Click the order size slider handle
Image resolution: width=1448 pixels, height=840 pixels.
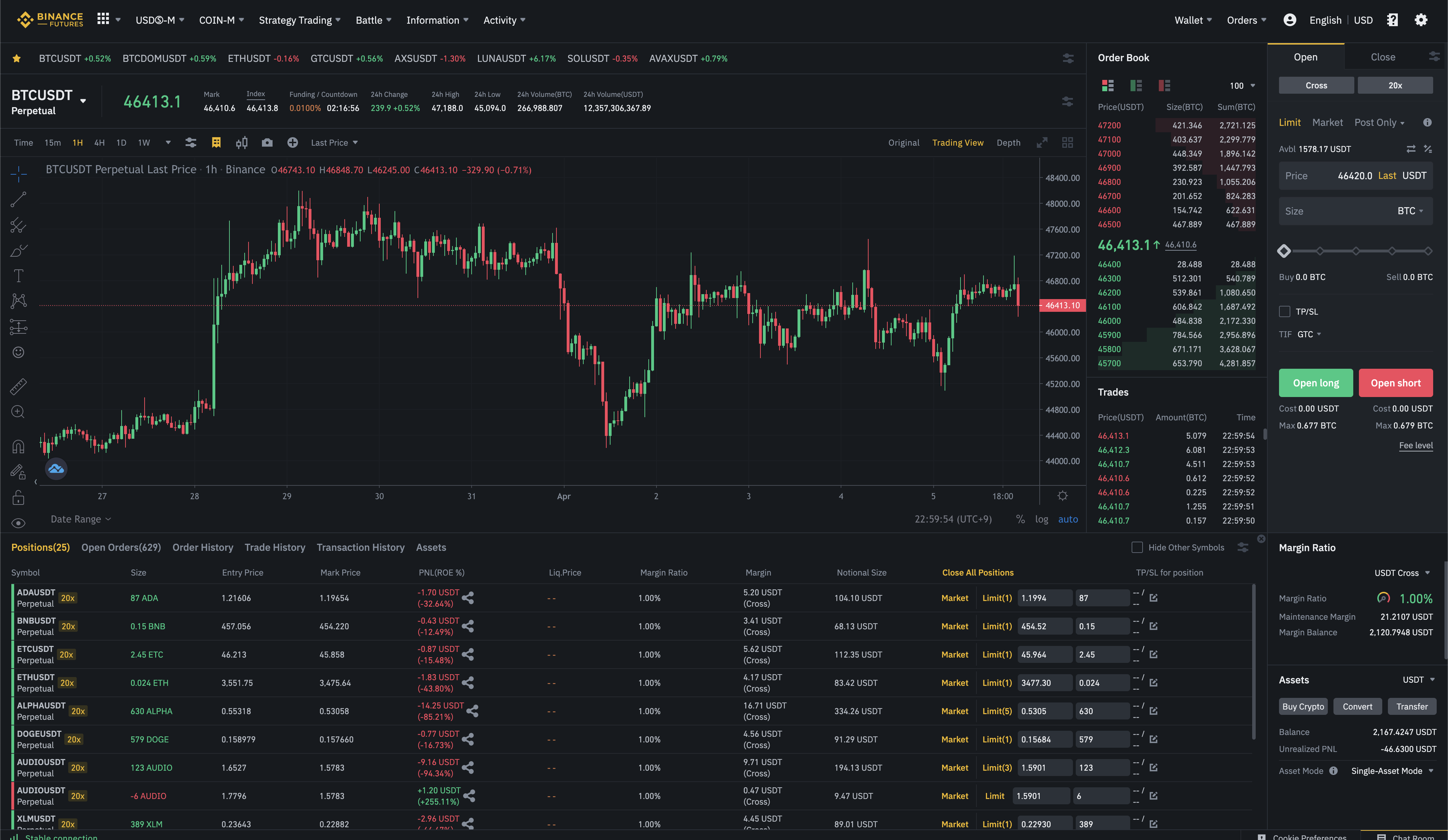point(1284,251)
